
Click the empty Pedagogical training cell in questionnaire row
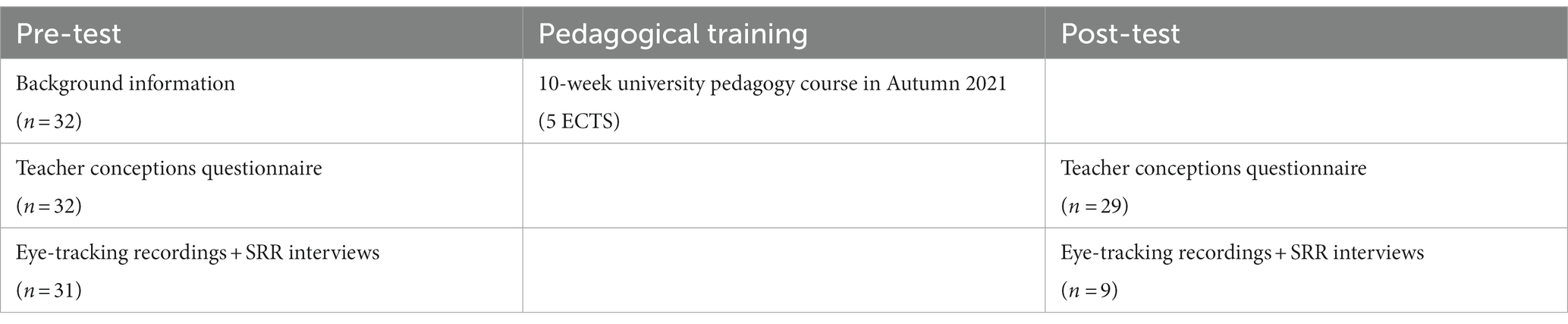(784, 185)
